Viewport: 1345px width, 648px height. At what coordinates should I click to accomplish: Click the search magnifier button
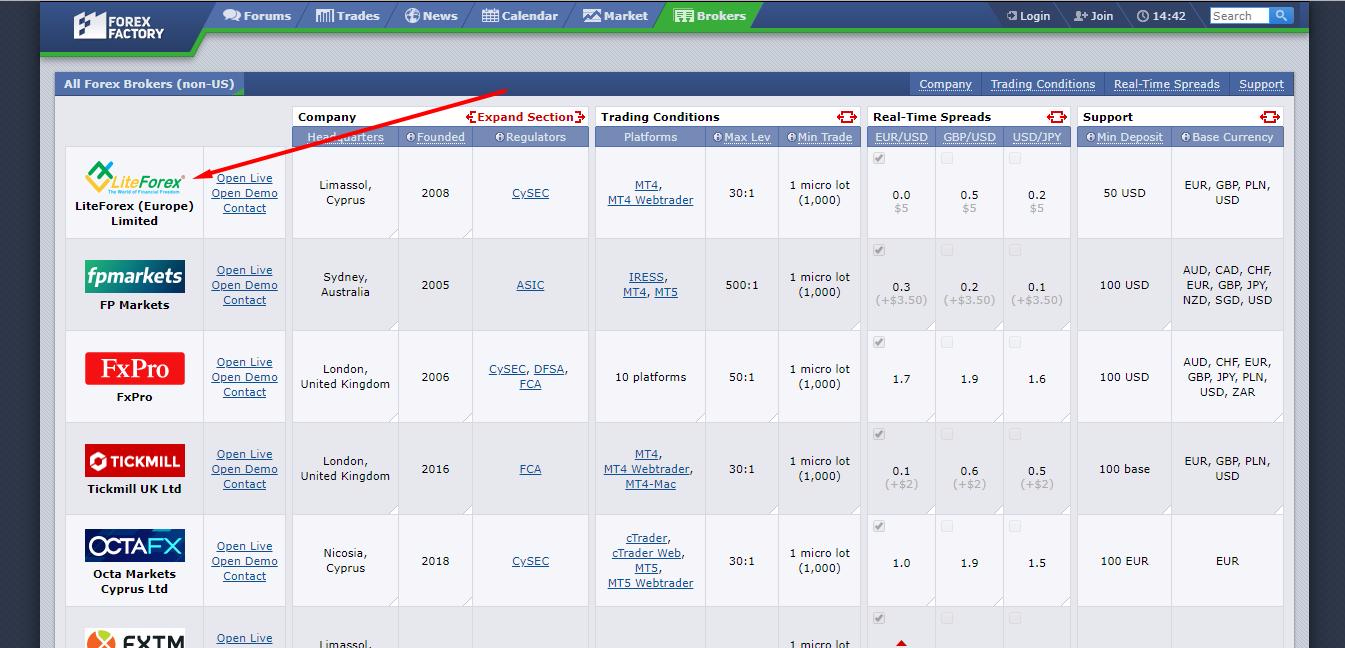point(1281,16)
